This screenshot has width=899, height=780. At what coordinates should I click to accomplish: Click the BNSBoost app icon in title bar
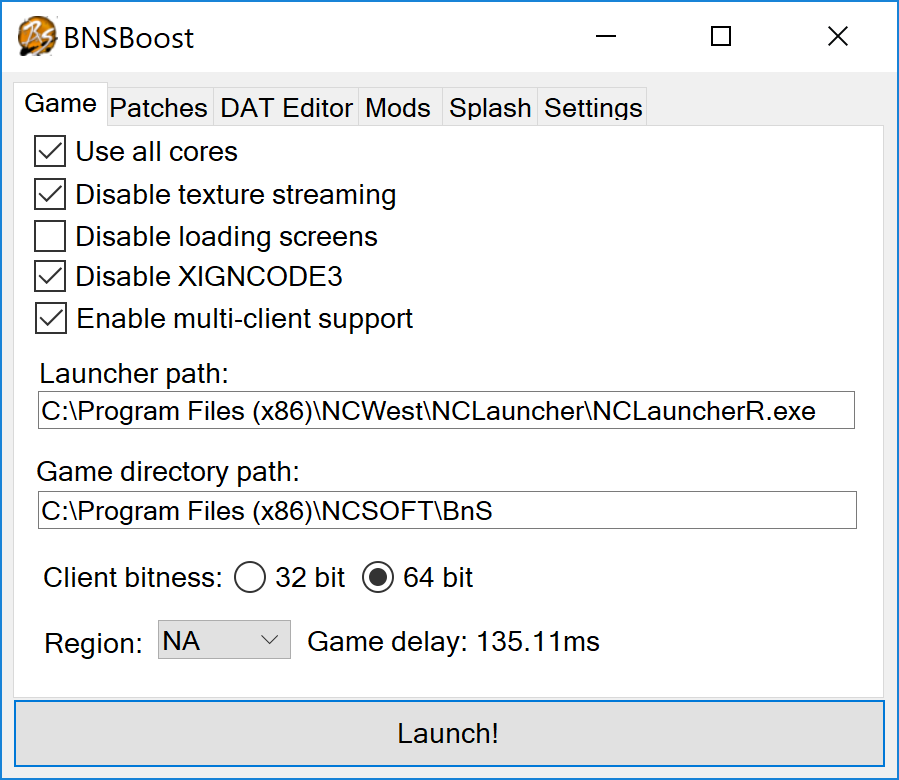pyautogui.click(x=37, y=37)
